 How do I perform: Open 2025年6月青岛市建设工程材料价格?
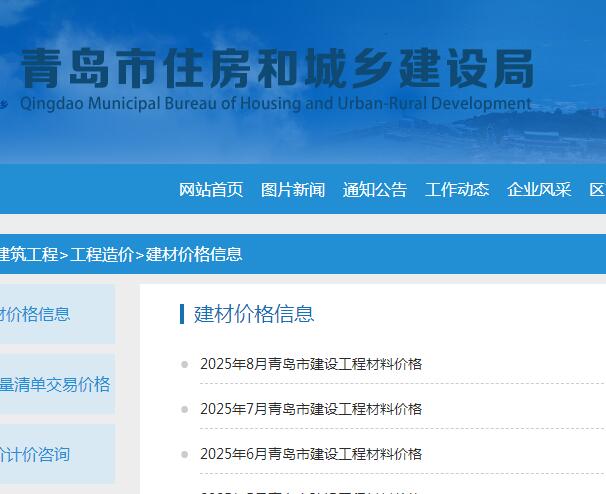(311, 454)
